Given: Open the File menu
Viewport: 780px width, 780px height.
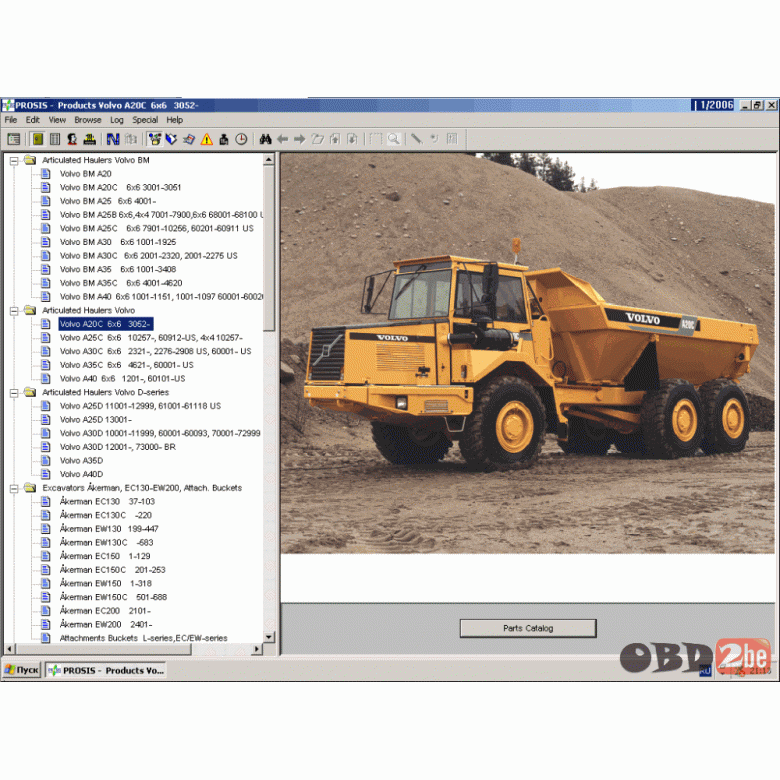Looking at the screenshot, I should (10, 120).
